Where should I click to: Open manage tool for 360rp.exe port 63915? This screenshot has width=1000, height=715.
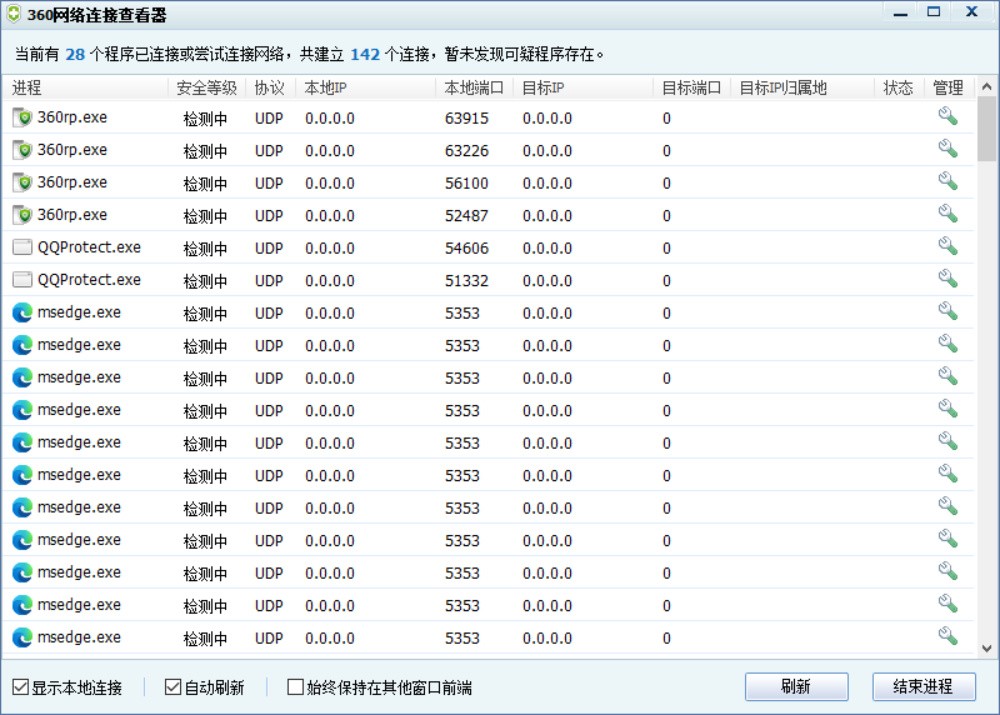coord(948,116)
